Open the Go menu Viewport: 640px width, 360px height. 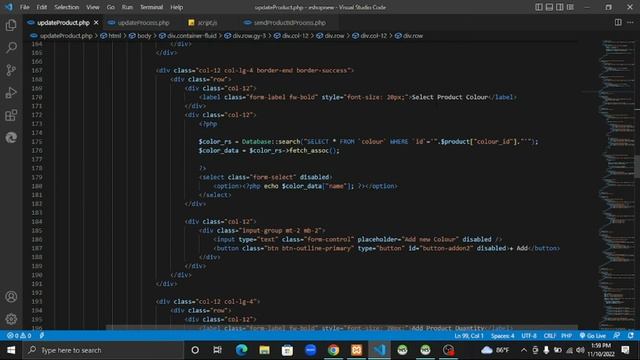point(111,7)
